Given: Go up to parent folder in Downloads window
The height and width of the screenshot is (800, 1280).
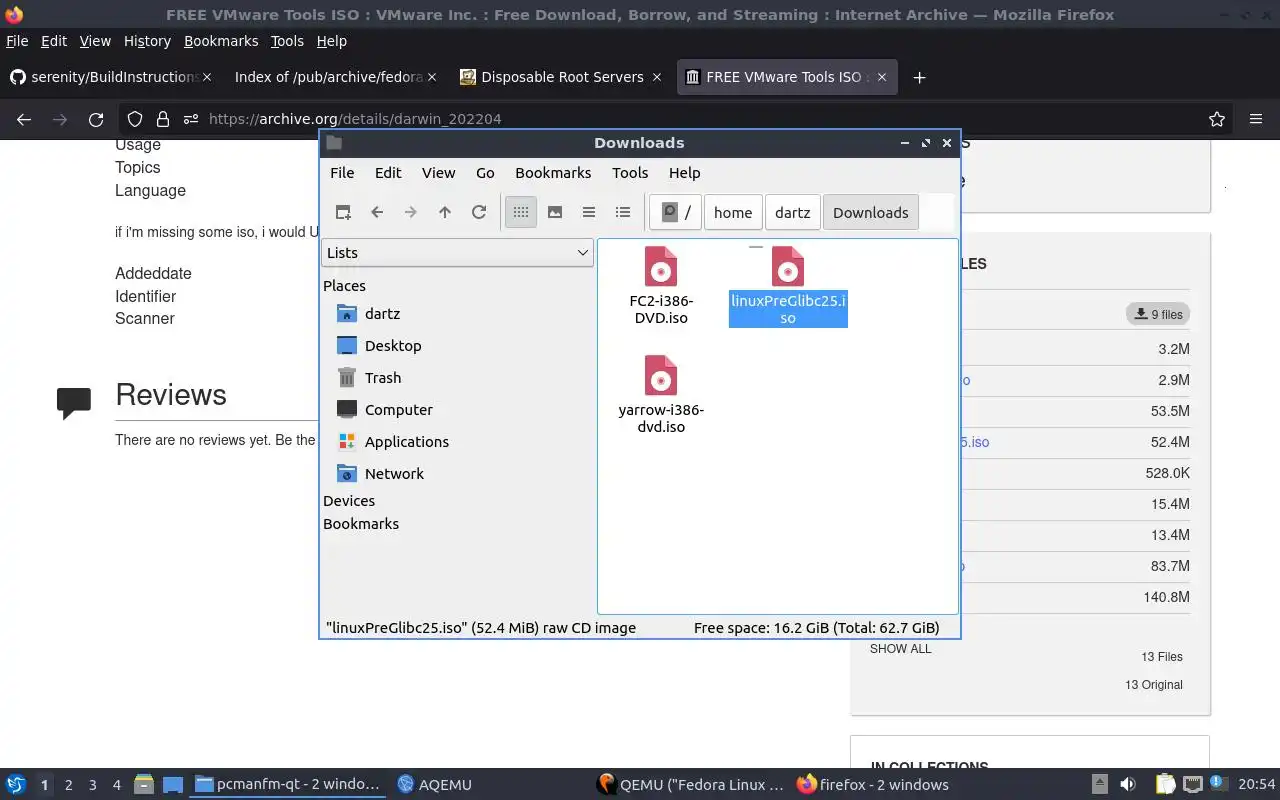Looking at the screenshot, I should 445,212.
